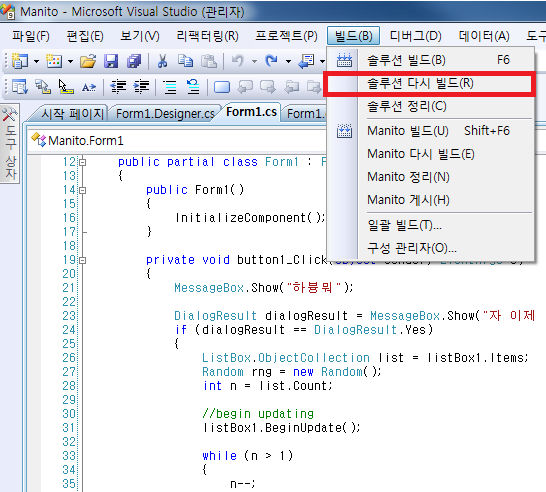Viewport: 546px width, 492px height.
Task: Open the New Project dropdown arrow
Action: click(36, 62)
